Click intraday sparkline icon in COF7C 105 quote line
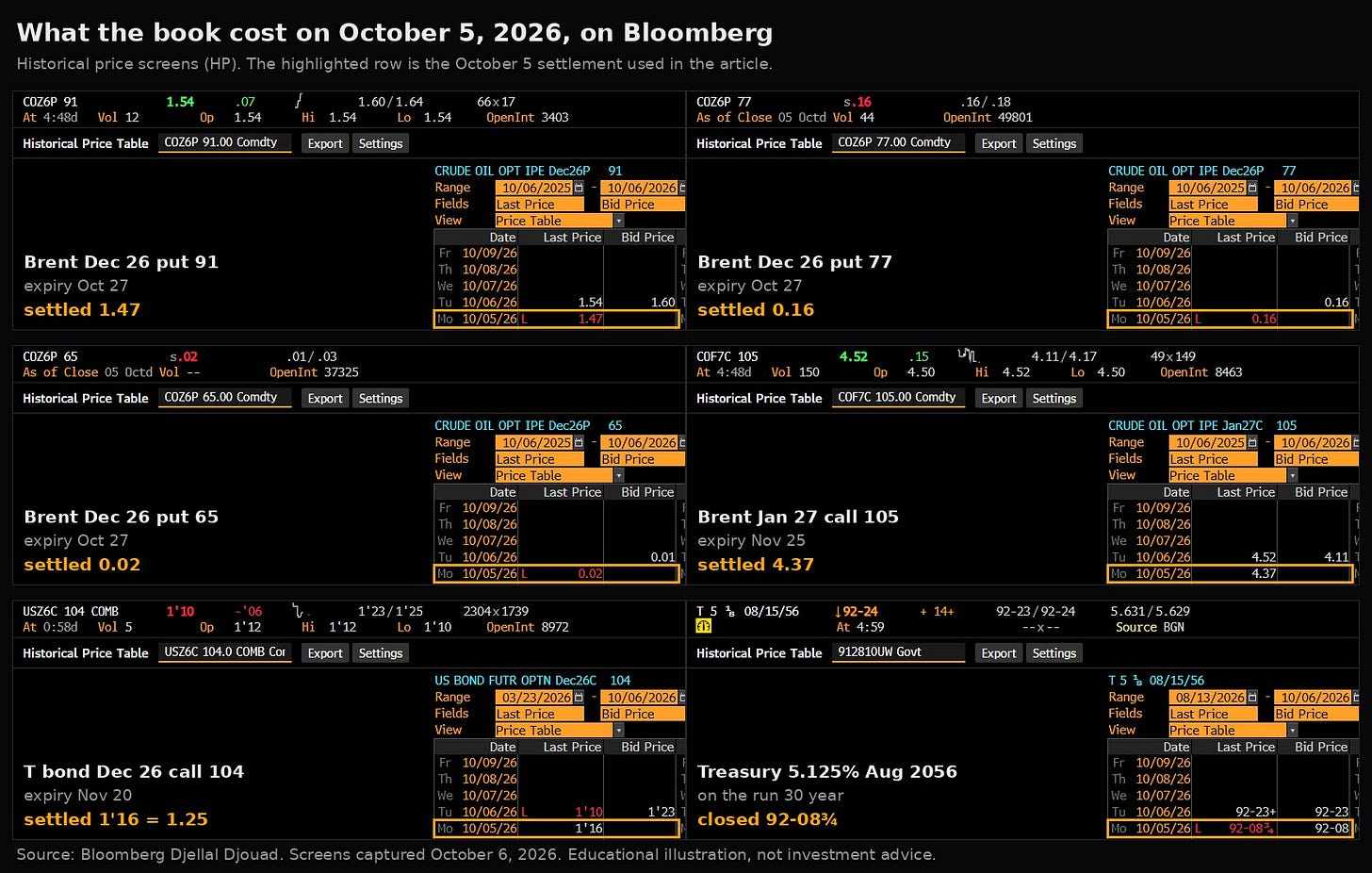Viewport: 1372px width, 873px height. click(x=968, y=355)
